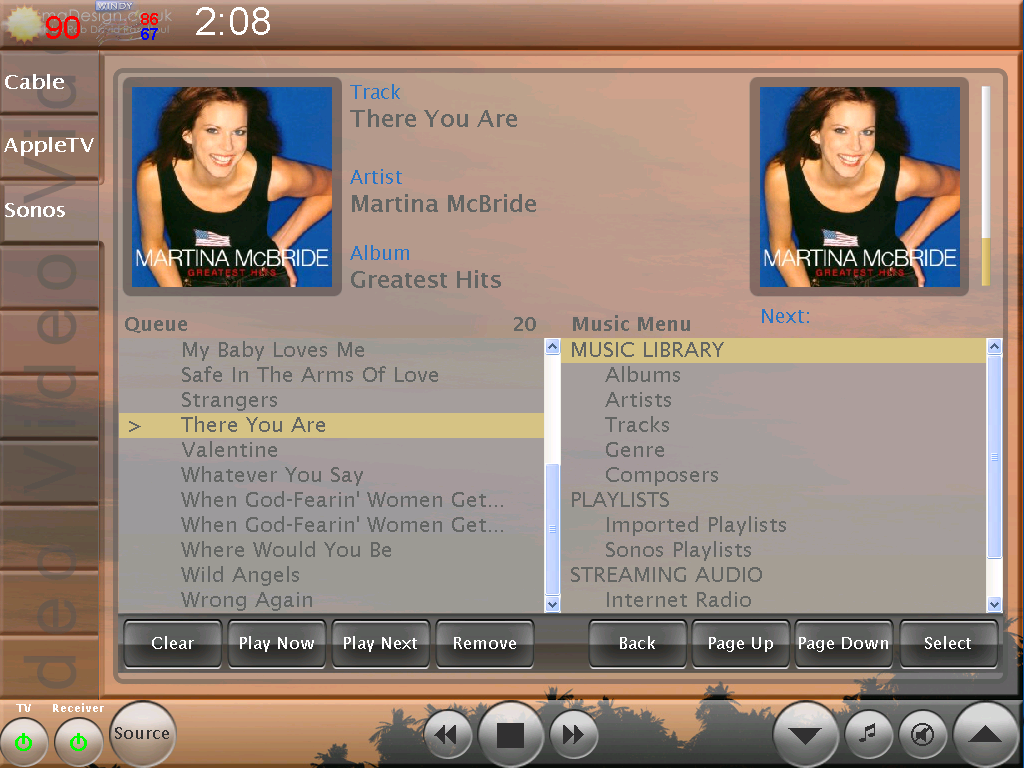This screenshot has height=768, width=1024.
Task: Click the Select button
Action: [x=948, y=643]
